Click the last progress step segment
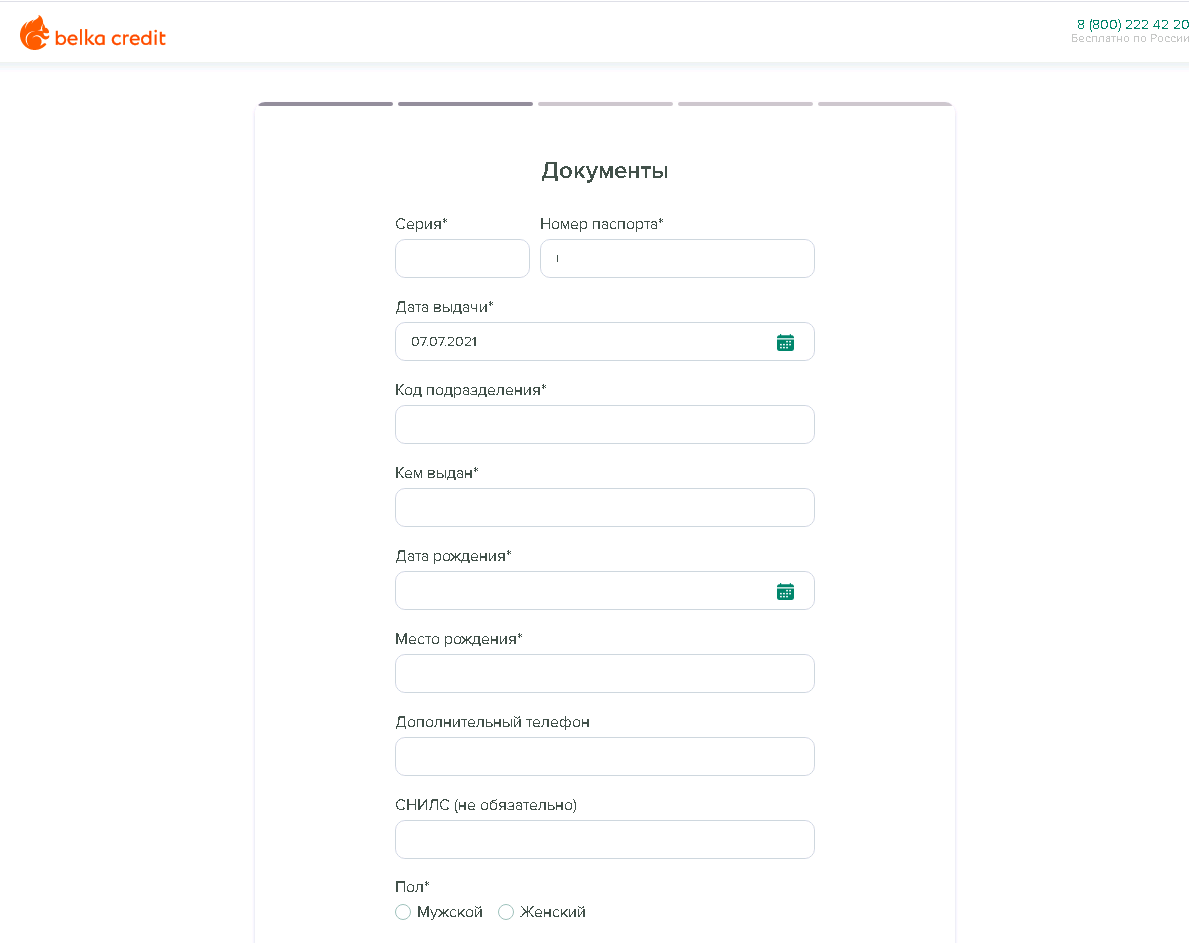The height and width of the screenshot is (943, 1189). (x=884, y=104)
